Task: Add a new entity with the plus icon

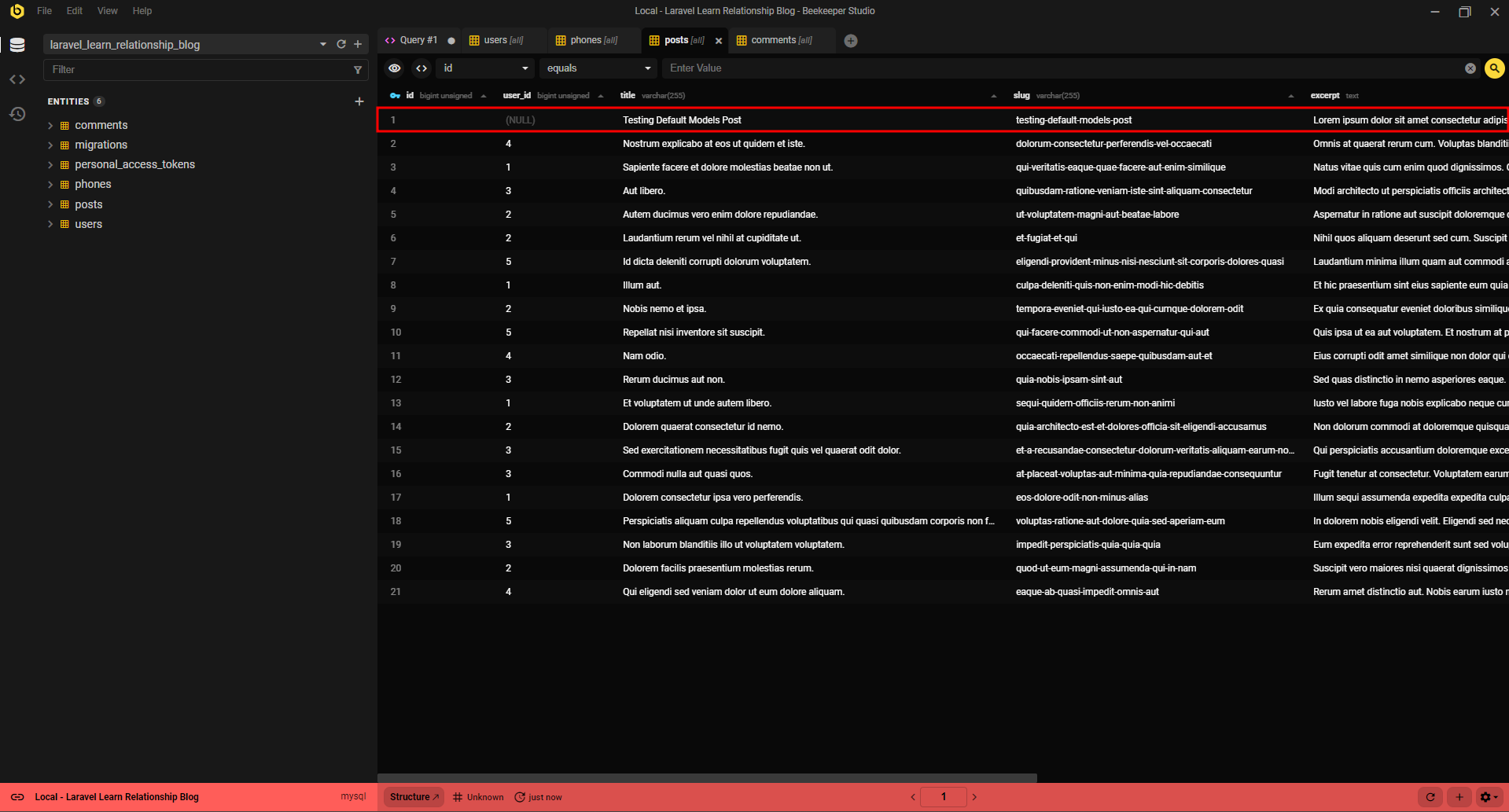Action: [x=359, y=101]
